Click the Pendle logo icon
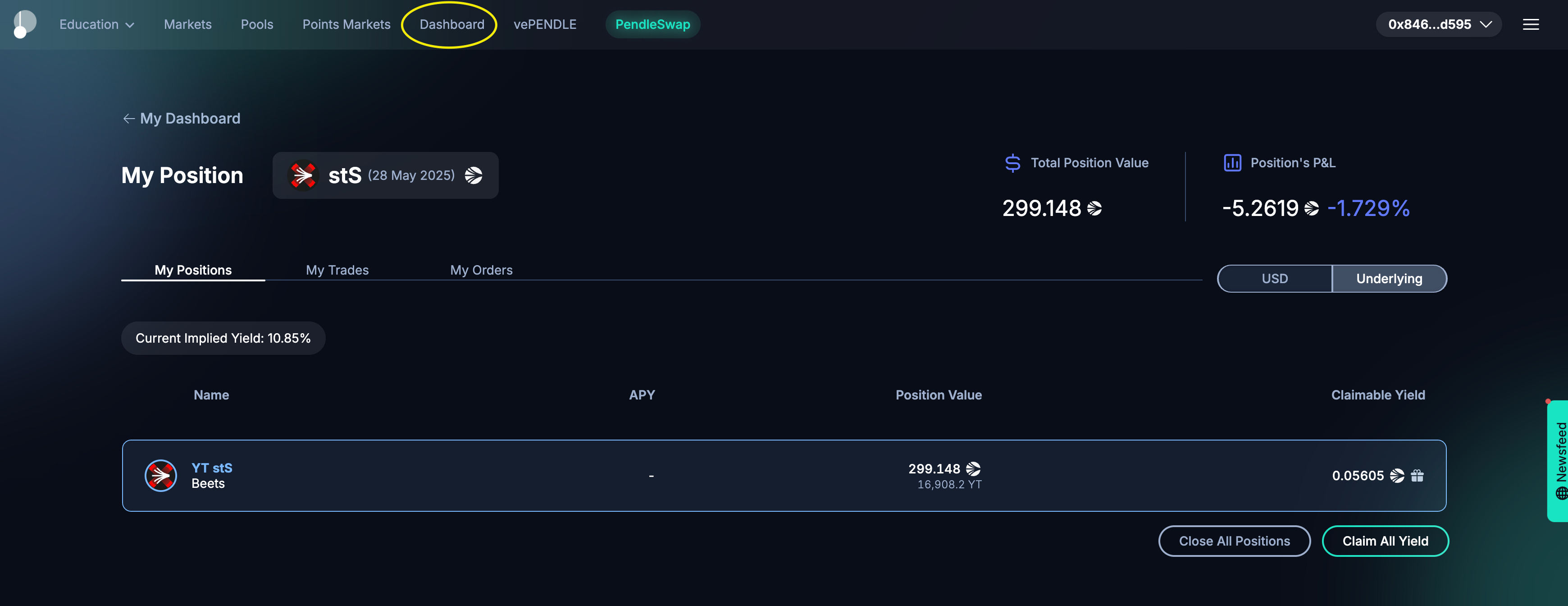 point(24,24)
